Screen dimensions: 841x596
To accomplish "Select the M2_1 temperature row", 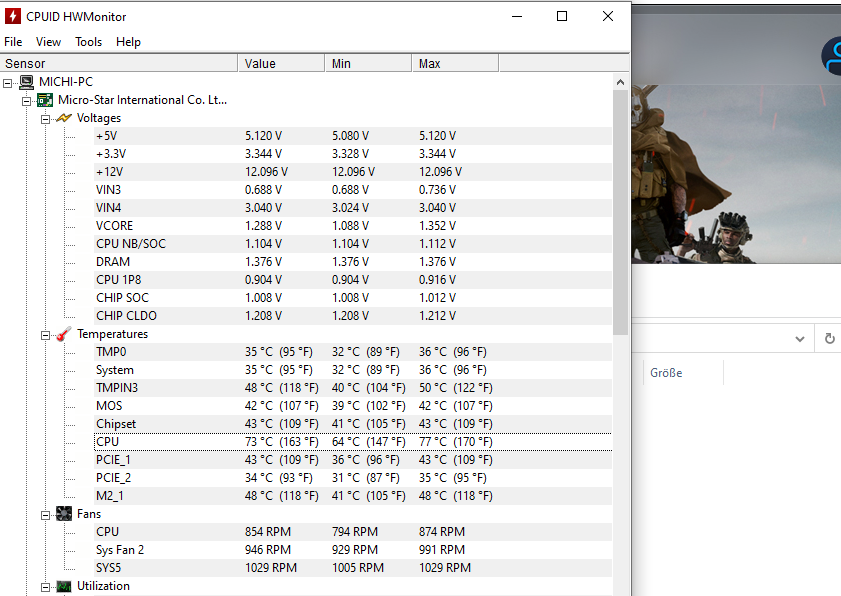I will [x=353, y=496].
